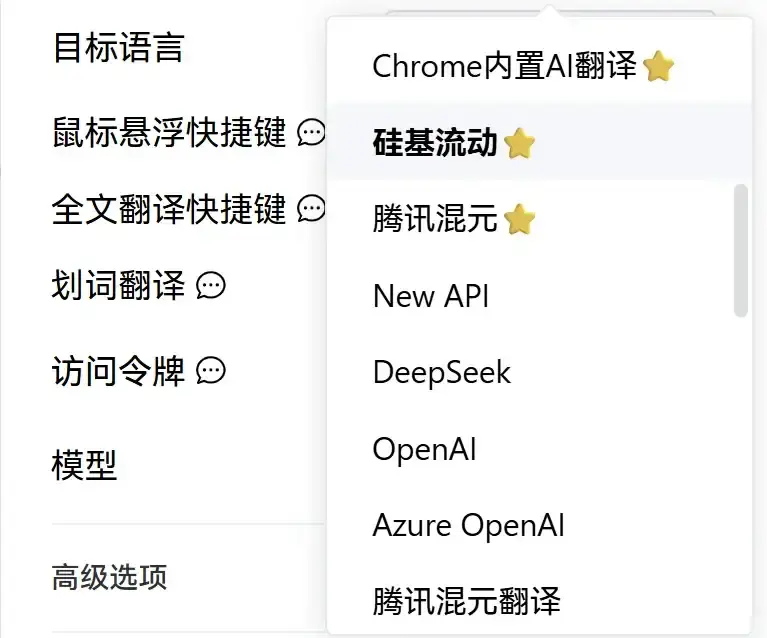This screenshot has width=767, height=638.
Task: Select Chrome内置AI翻译 from the service list
Action: (539, 66)
